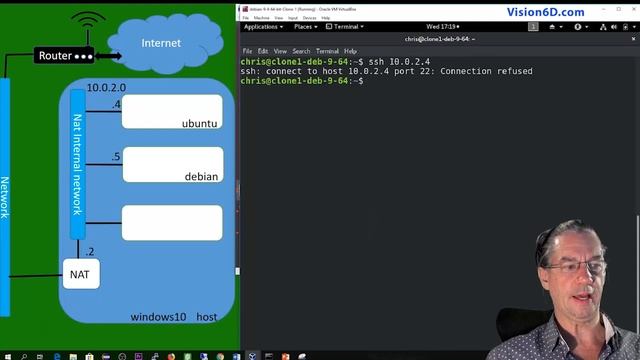This screenshot has height=360, width=640.
Task: Open the GNOME Places menu
Action: (x=306, y=27)
